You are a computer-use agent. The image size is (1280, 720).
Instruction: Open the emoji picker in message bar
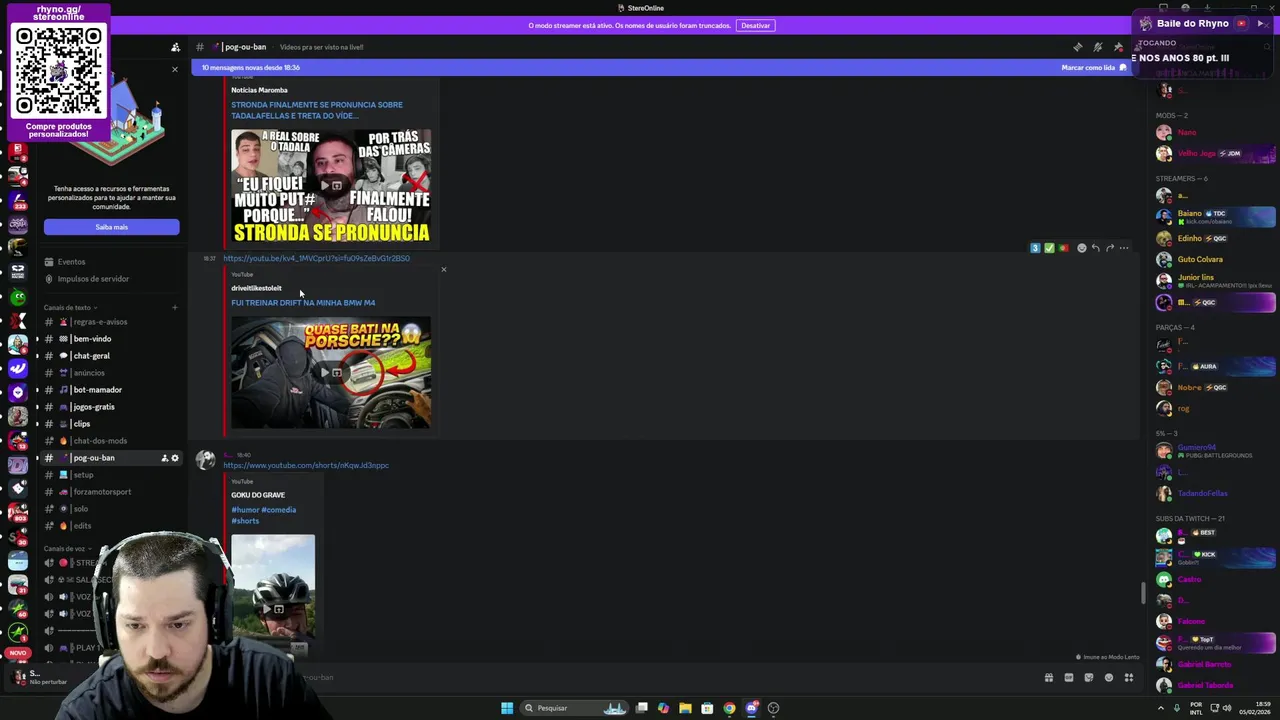pyautogui.click(x=1108, y=678)
